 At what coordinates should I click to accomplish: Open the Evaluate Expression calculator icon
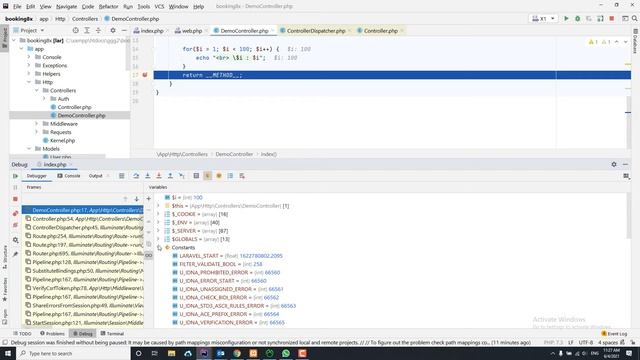(196, 176)
